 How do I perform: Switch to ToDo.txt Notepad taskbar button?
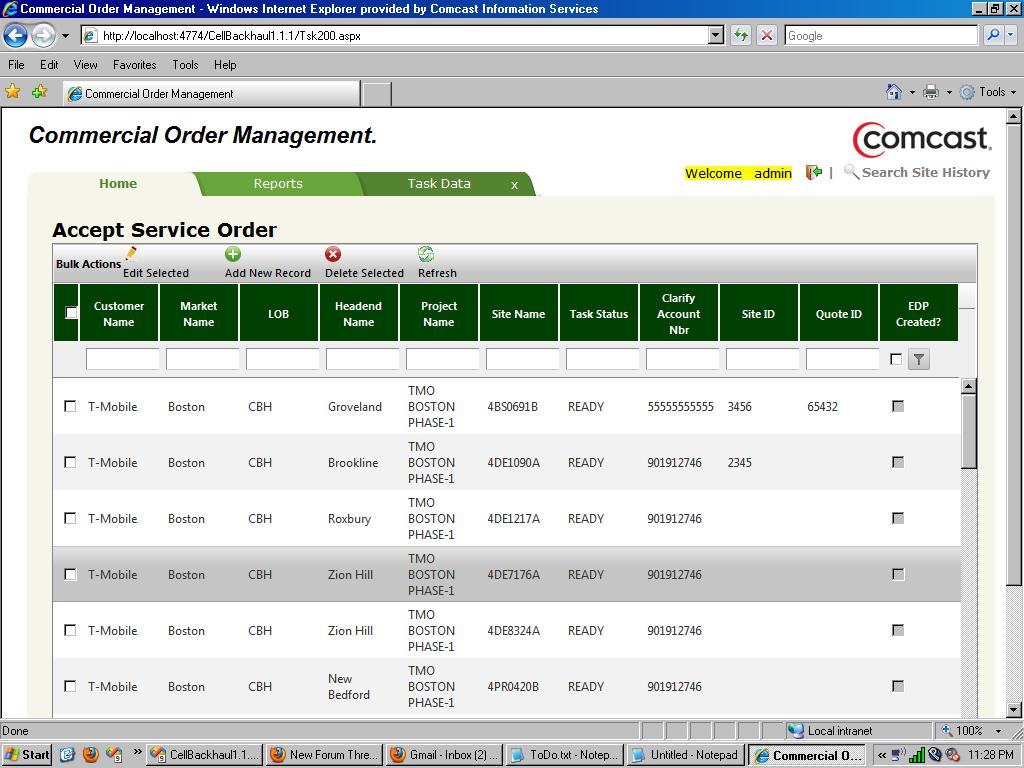tap(566, 755)
